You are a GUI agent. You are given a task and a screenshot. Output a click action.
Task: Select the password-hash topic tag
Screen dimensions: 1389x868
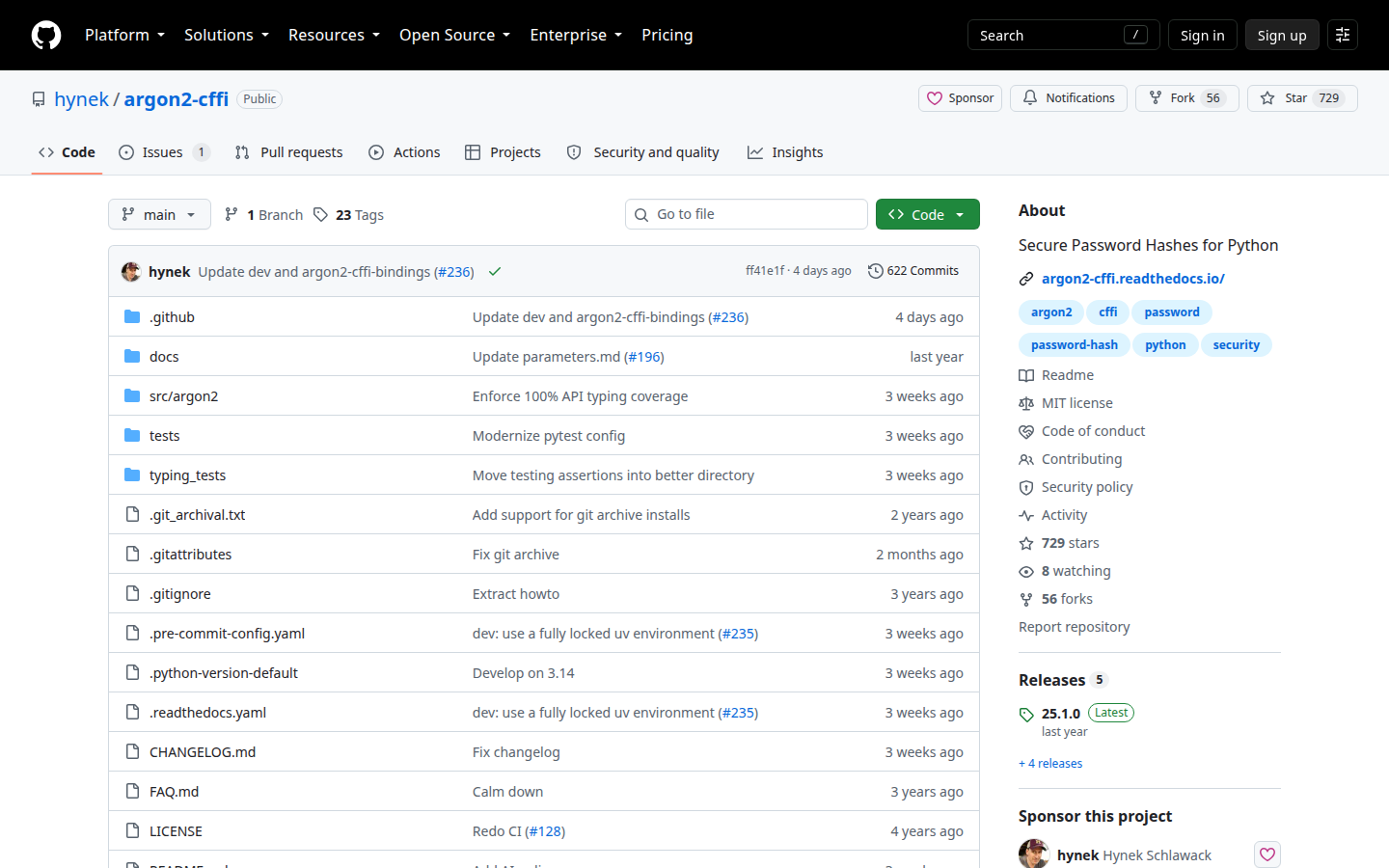1075,345
